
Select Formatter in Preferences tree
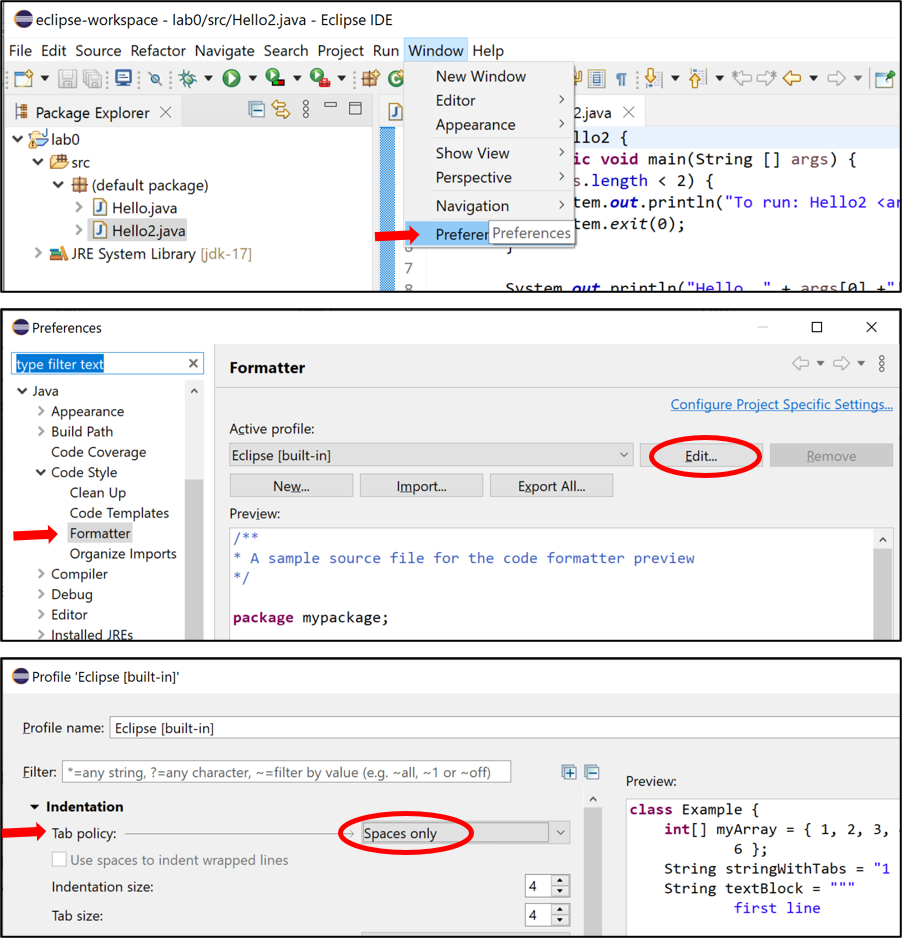(100, 533)
